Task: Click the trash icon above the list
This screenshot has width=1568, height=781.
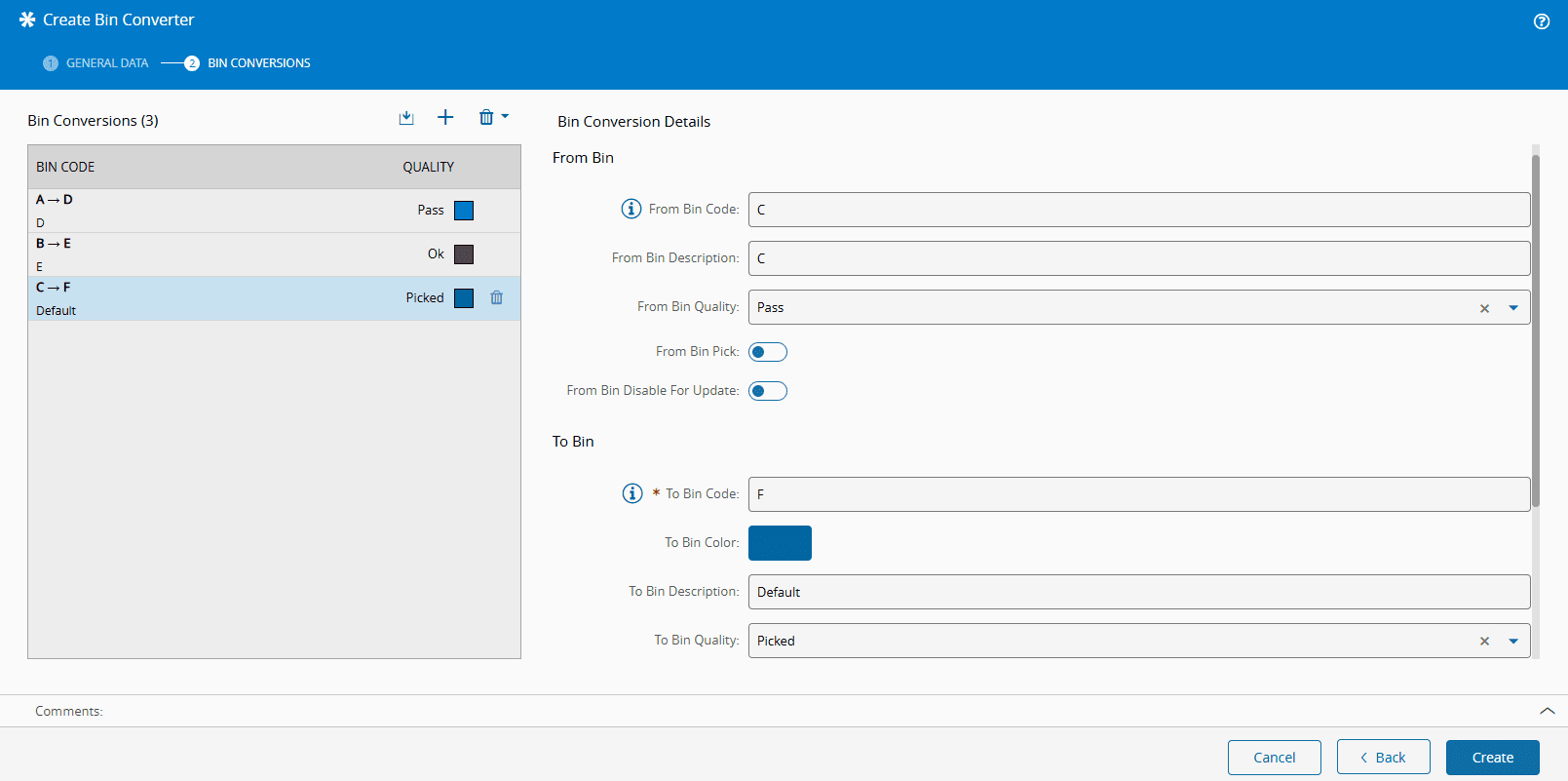Action: 486,118
